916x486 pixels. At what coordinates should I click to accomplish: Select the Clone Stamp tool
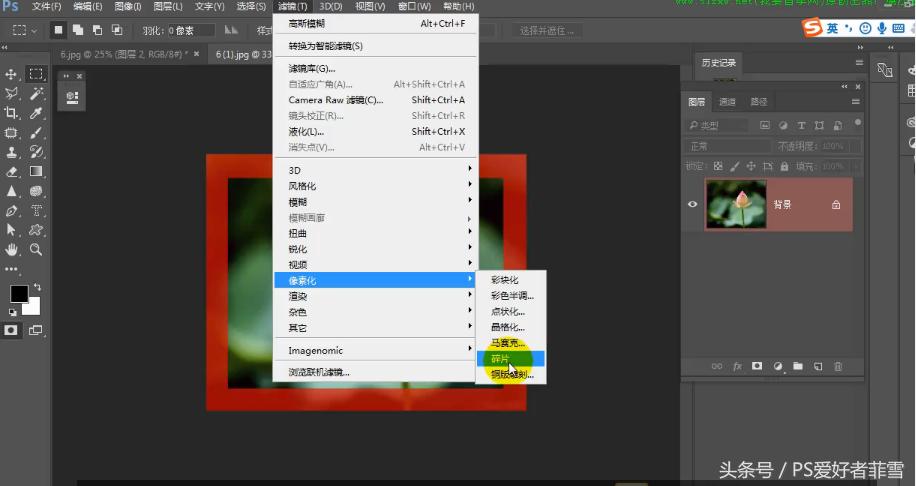click(11, 152)
